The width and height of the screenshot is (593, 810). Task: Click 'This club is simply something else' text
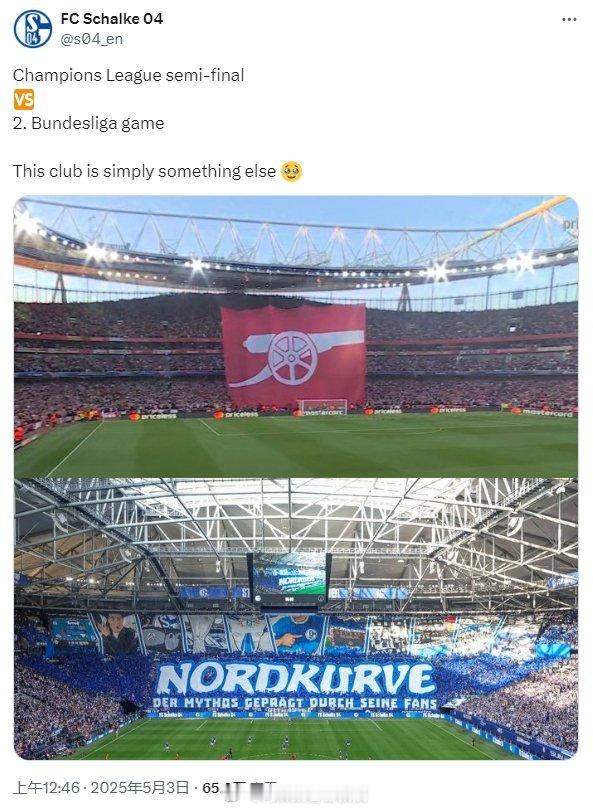[145, 172]
